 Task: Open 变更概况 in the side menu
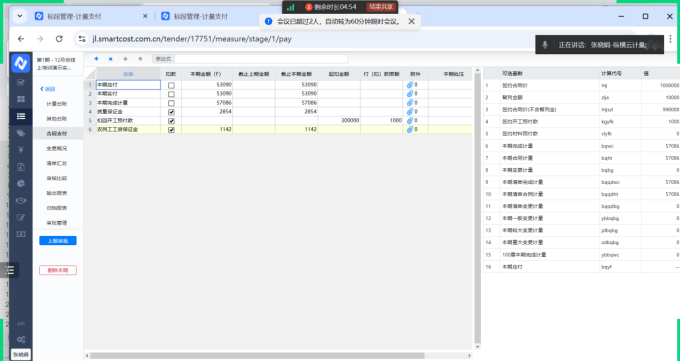[x=57, y=148]
